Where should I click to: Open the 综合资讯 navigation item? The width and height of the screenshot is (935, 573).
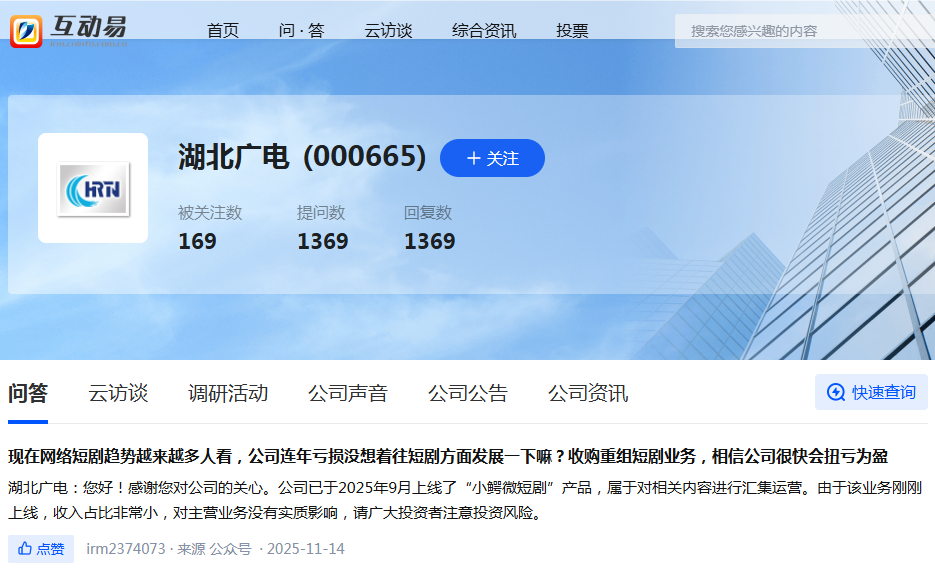[484, 31]
